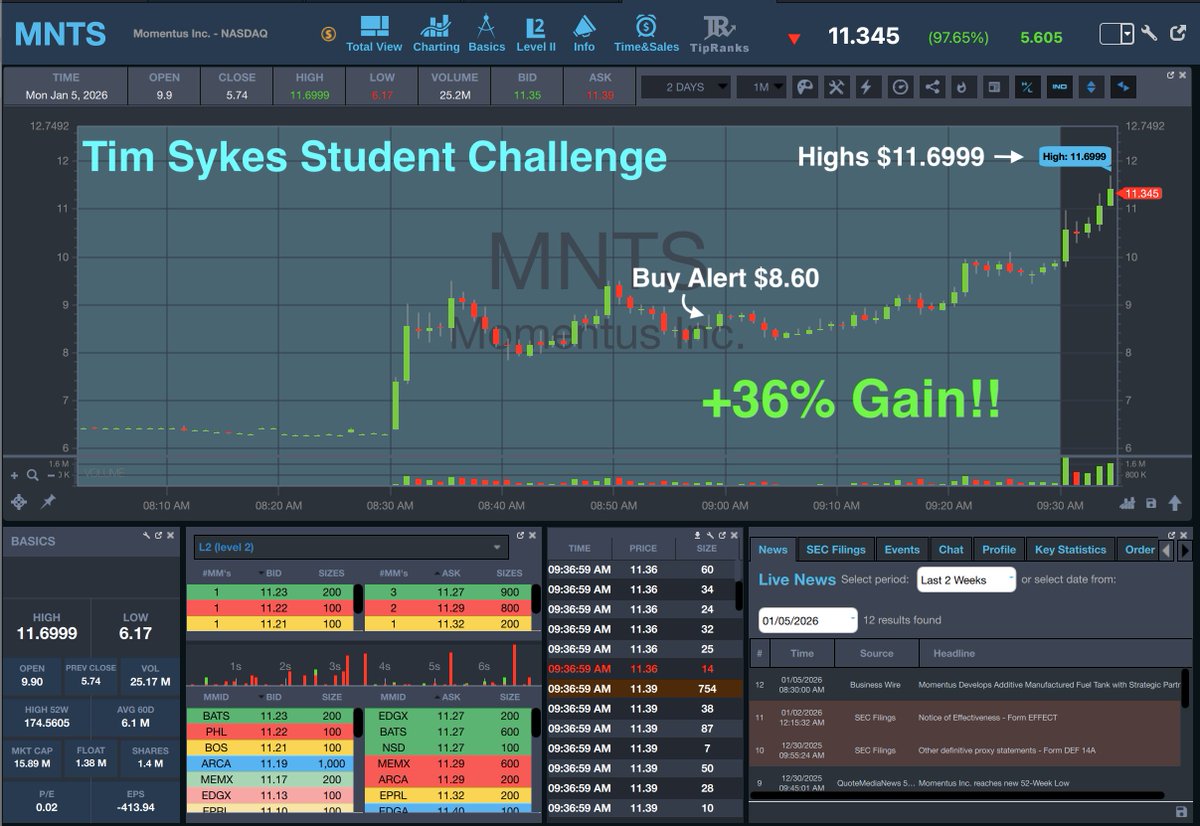Viewport: 1200px width, 826px height.
Task: Save chart with disk icon
Action: (x=1151, y=503)
